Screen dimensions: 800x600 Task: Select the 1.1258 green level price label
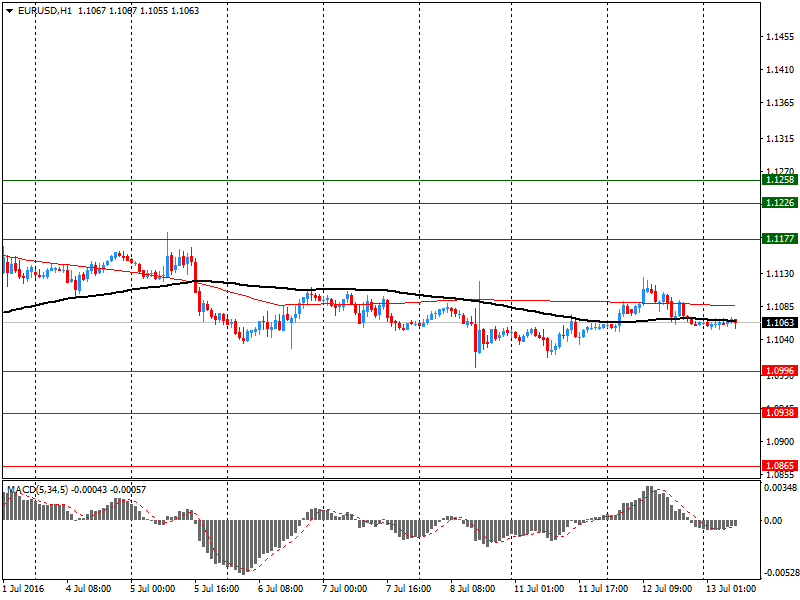pos(780,180)
